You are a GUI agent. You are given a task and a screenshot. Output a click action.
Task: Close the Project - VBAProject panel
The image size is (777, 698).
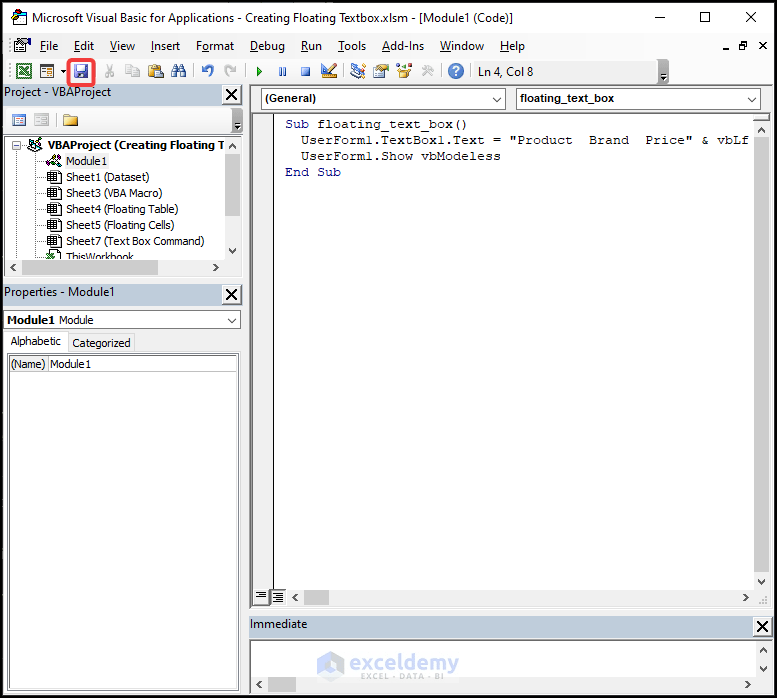pyautogui.click(x=231, y=95)
